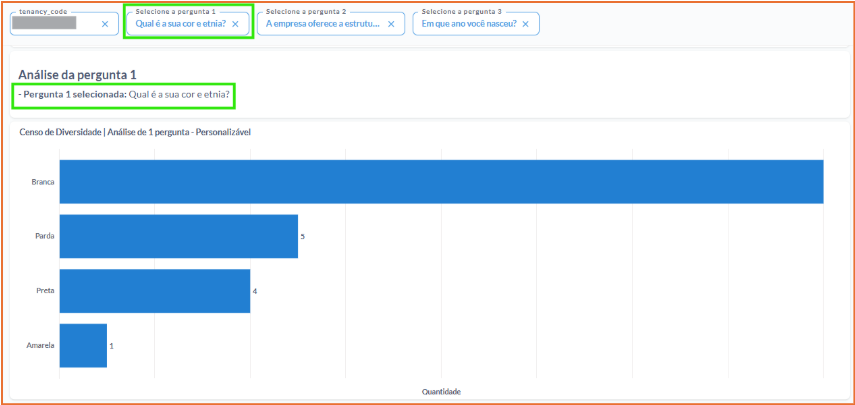Click the Preta bar in the chart
The image size is (855, 405).
point(154,291)
